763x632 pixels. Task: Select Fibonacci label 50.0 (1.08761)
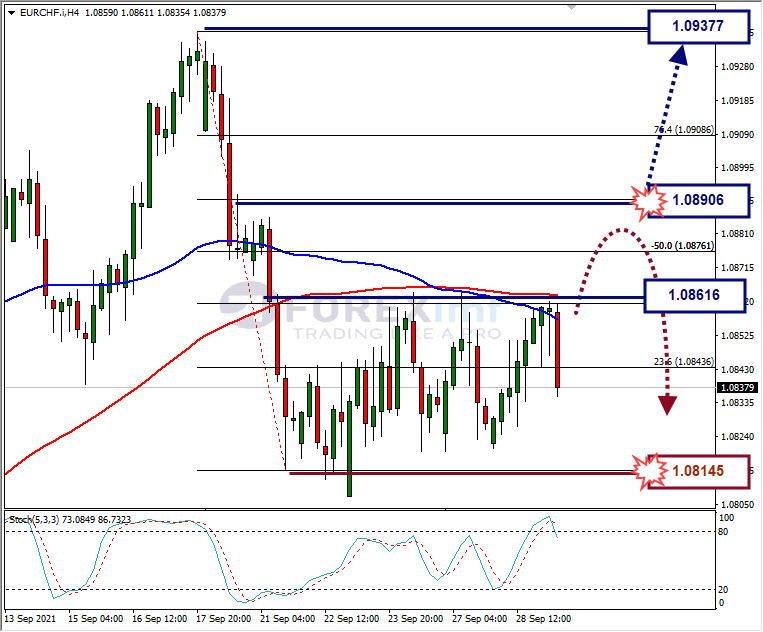coord(683,246)
